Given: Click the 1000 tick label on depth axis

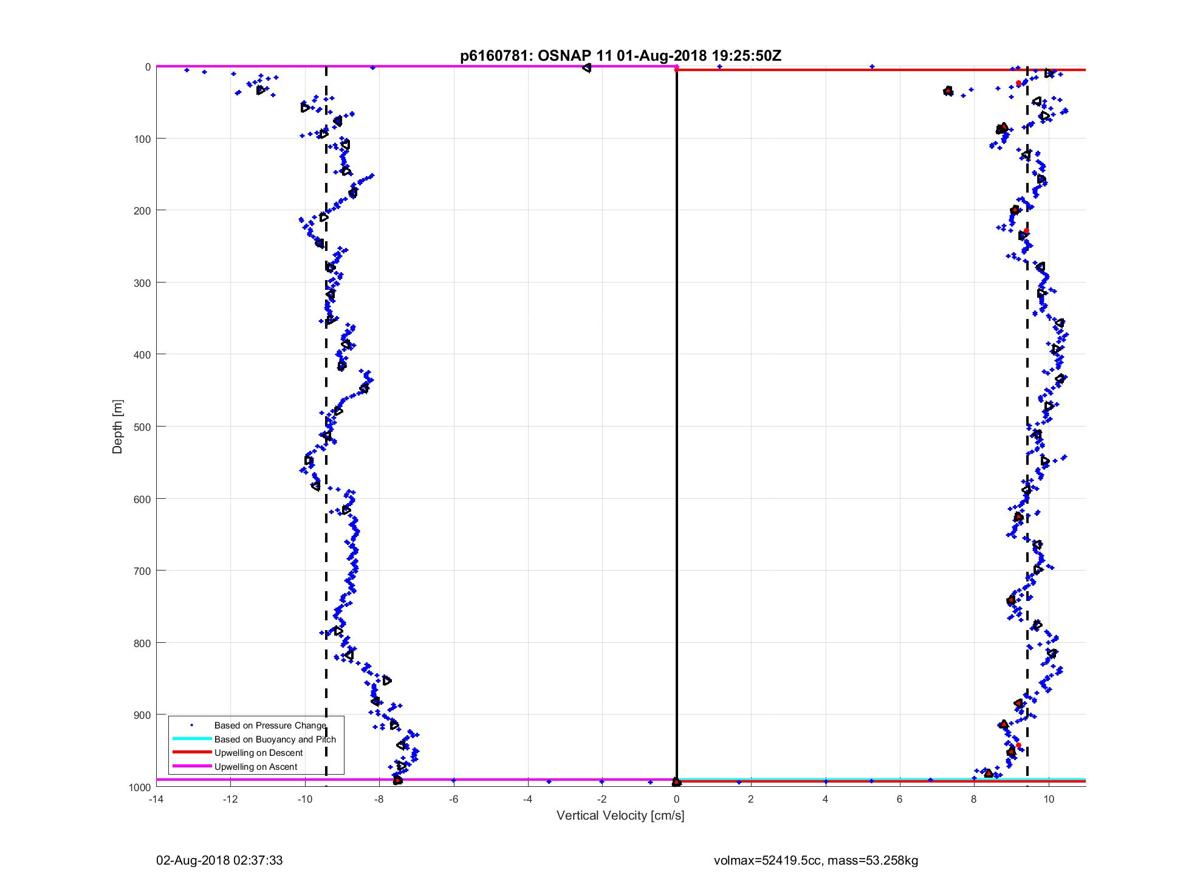Looking at the screenshot, I should point(138,787).
